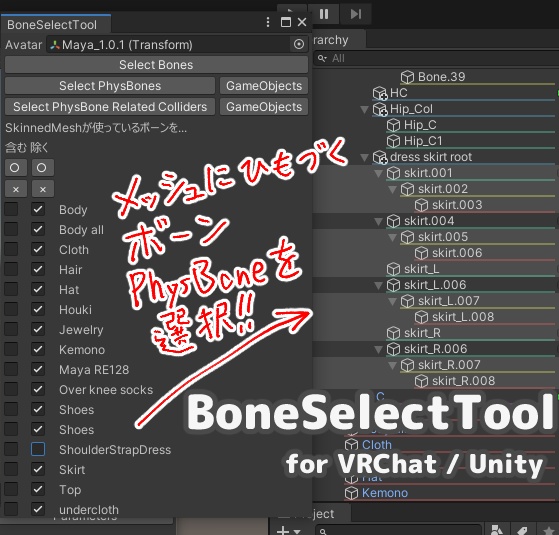Enable the include checkbox for Kemono

pyautogui.click(x=11, y=349)
